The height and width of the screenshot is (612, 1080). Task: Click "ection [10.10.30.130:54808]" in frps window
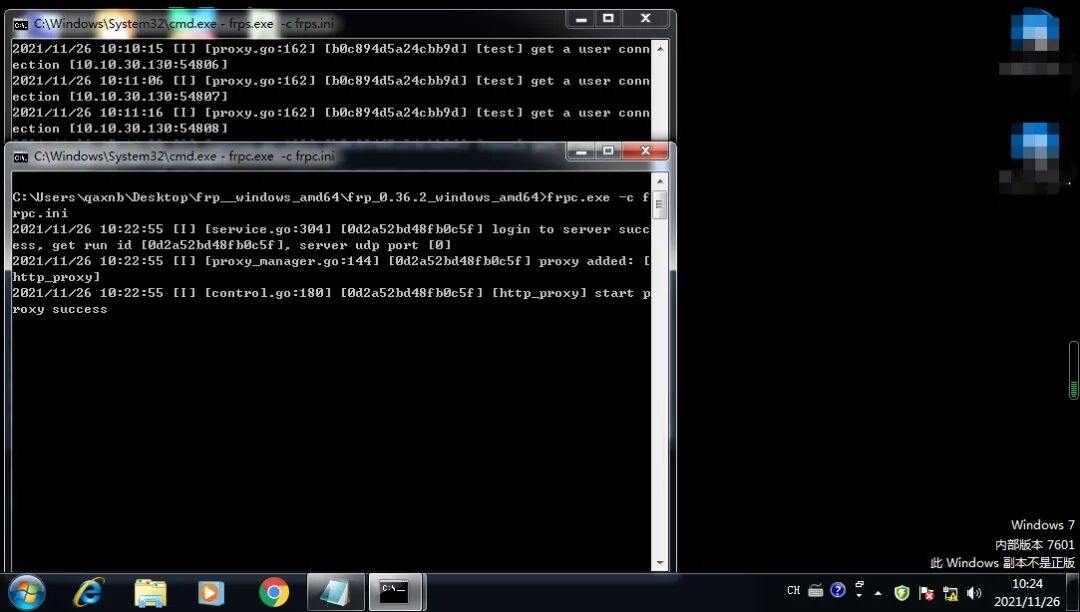(120, 128)
